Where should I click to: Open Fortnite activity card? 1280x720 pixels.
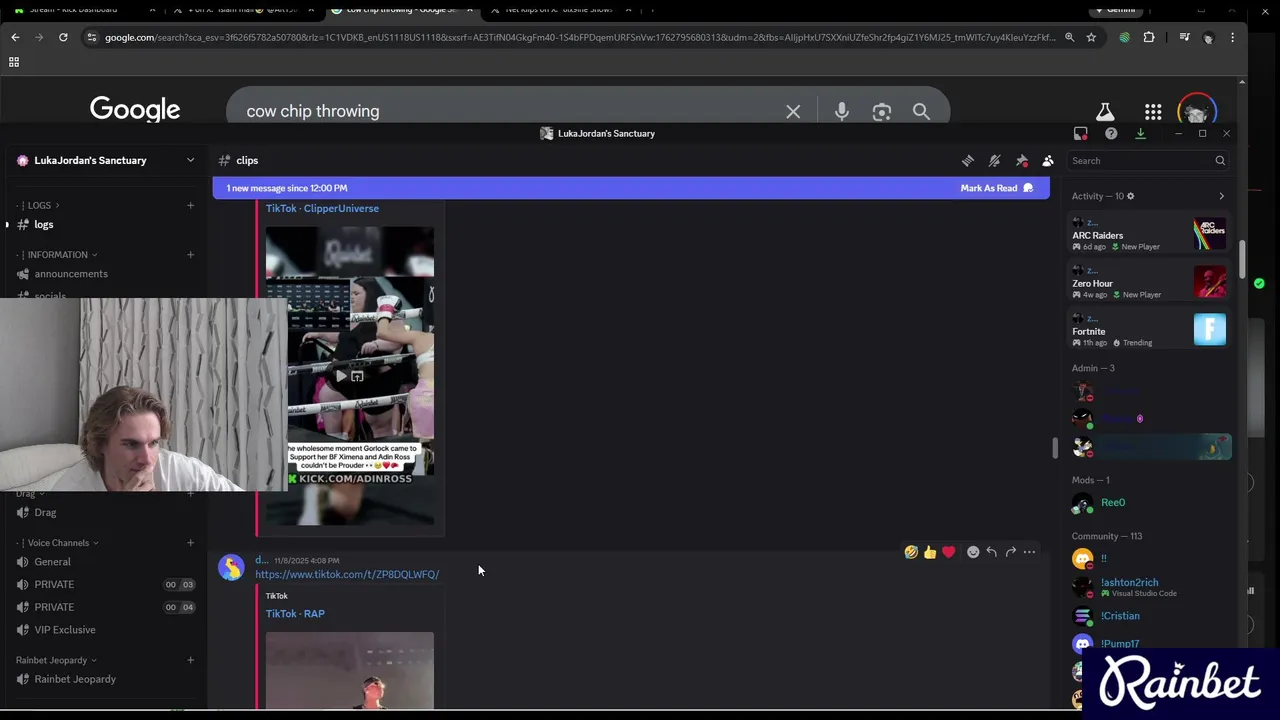[x=1149, y=330]
